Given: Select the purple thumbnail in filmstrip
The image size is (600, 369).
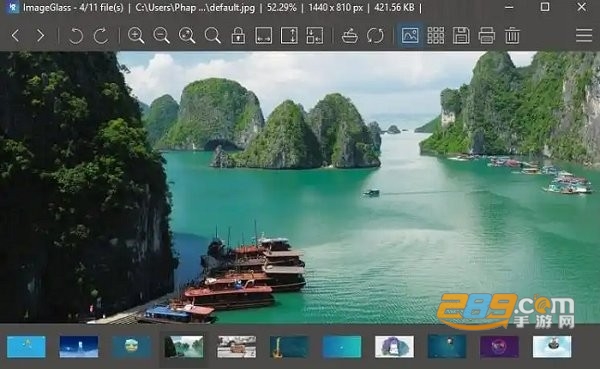Looking at the screenshot, I should pyautogui.click(x=499, y=347).
